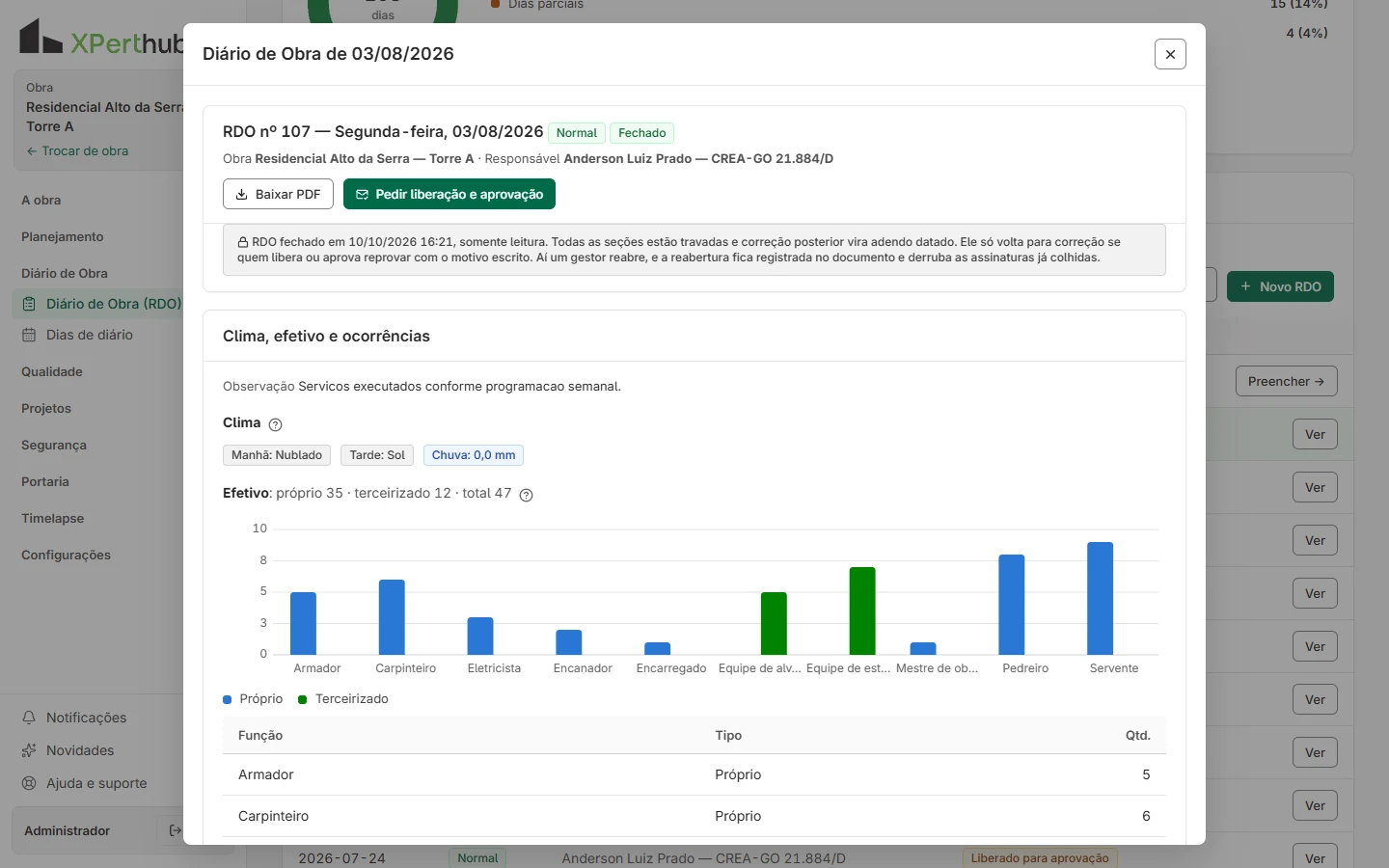The height and width of the screenshot is (868, 1389).
Task: Click the Servente bar in the chart
Action: click(x=1101, y=598)
